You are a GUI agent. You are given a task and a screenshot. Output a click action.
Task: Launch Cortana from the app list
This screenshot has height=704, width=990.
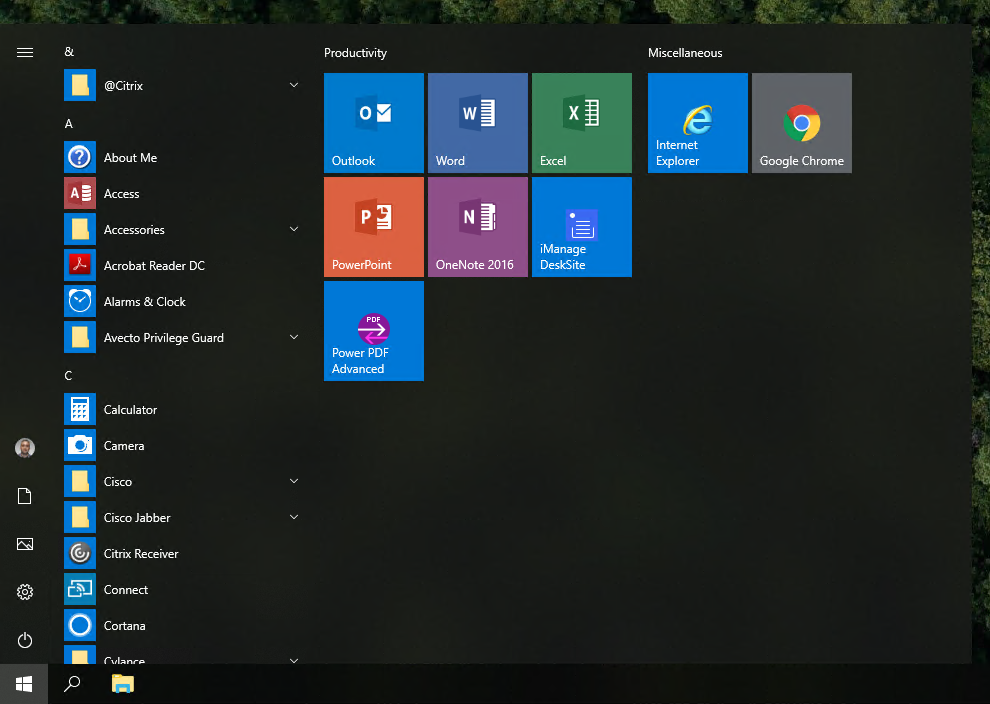(183, 625)
